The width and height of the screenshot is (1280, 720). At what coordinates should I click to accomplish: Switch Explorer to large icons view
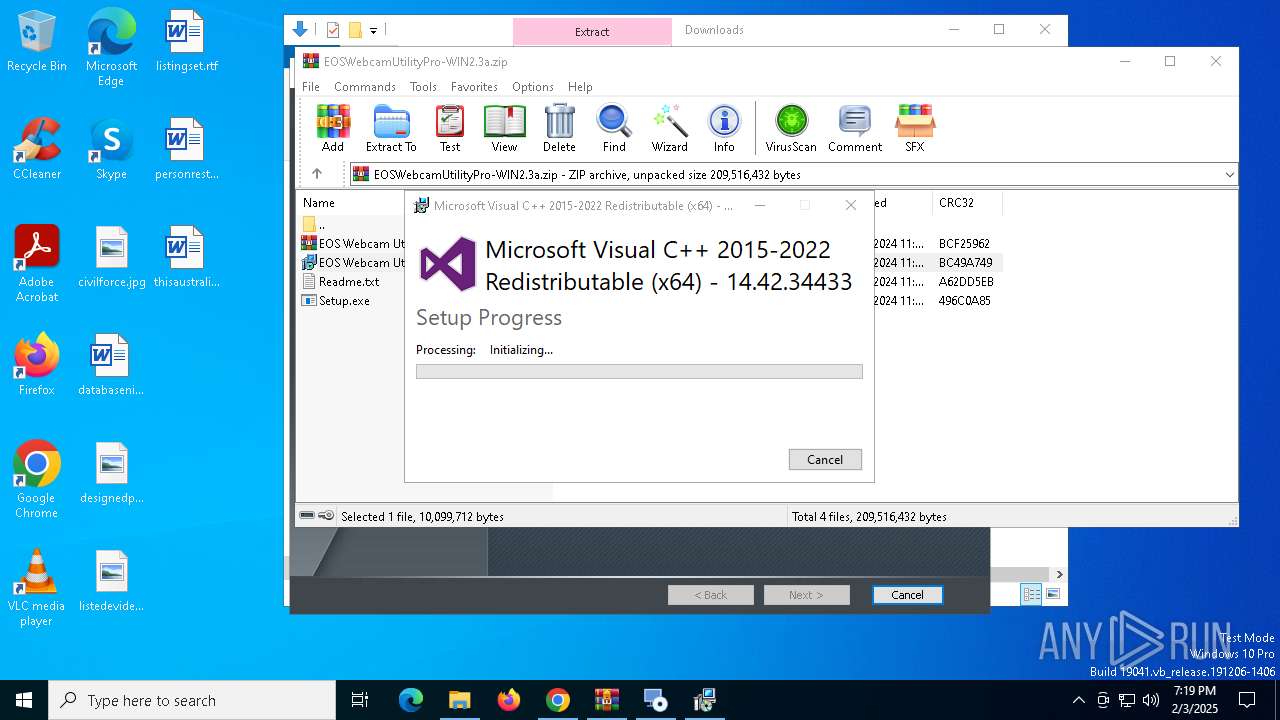(x=1052, y=594)
